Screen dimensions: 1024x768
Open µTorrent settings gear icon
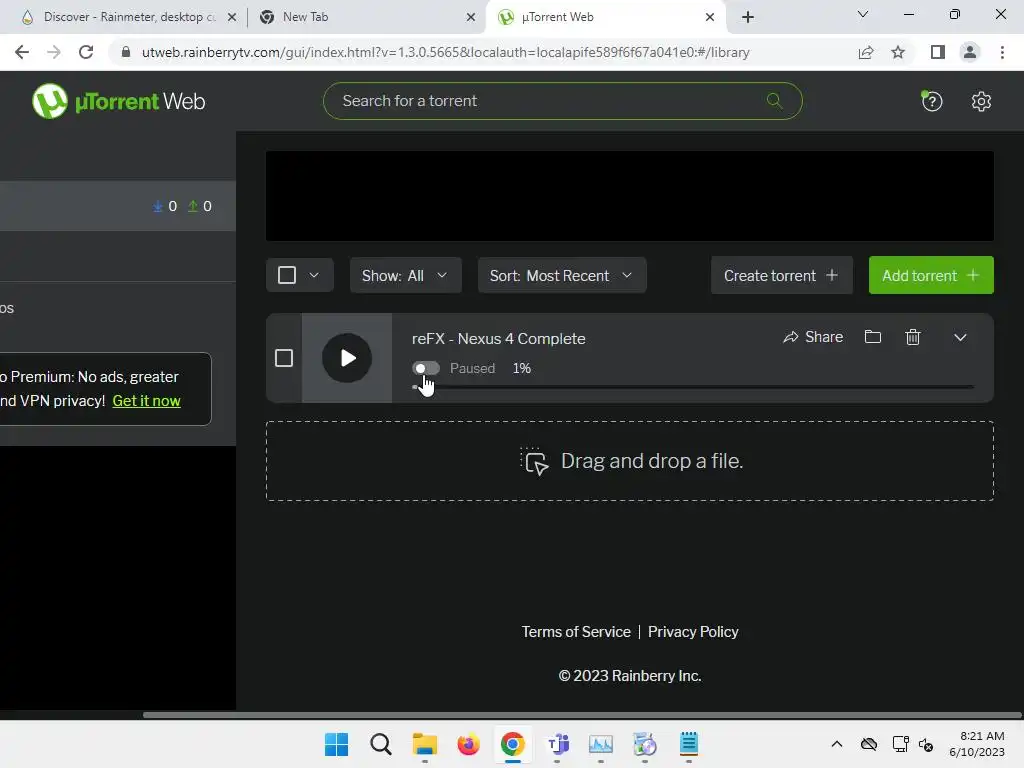[981, 101]
